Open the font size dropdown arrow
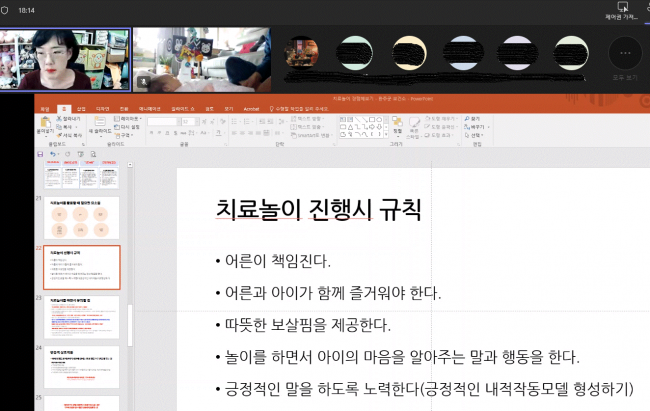650x411 pixels. [197, 122]
